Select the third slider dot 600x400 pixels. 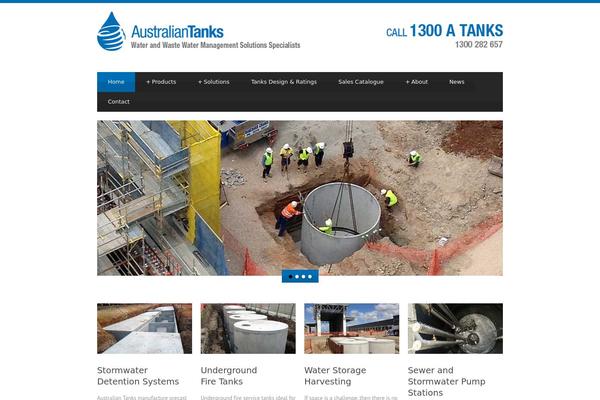(303, 276)
